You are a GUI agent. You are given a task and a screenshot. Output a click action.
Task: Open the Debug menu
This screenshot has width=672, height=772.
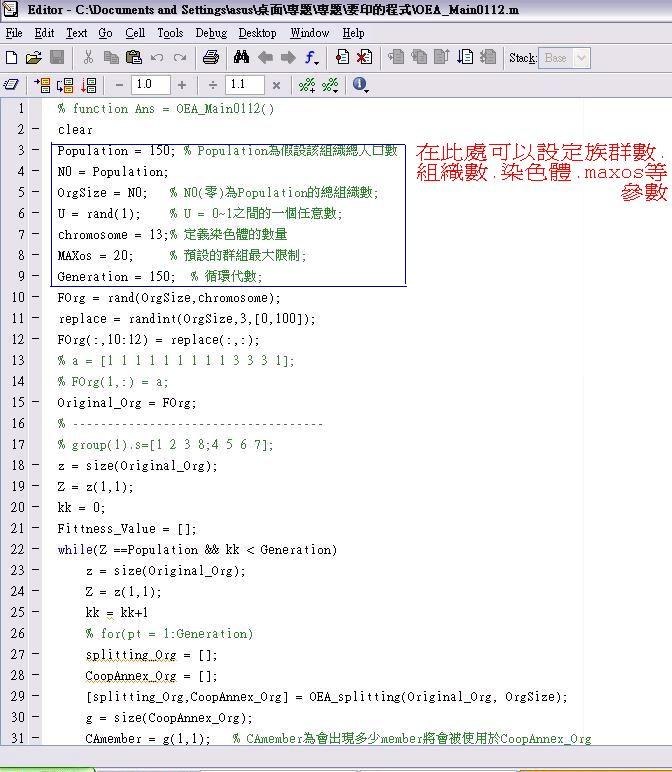point(211,33)
